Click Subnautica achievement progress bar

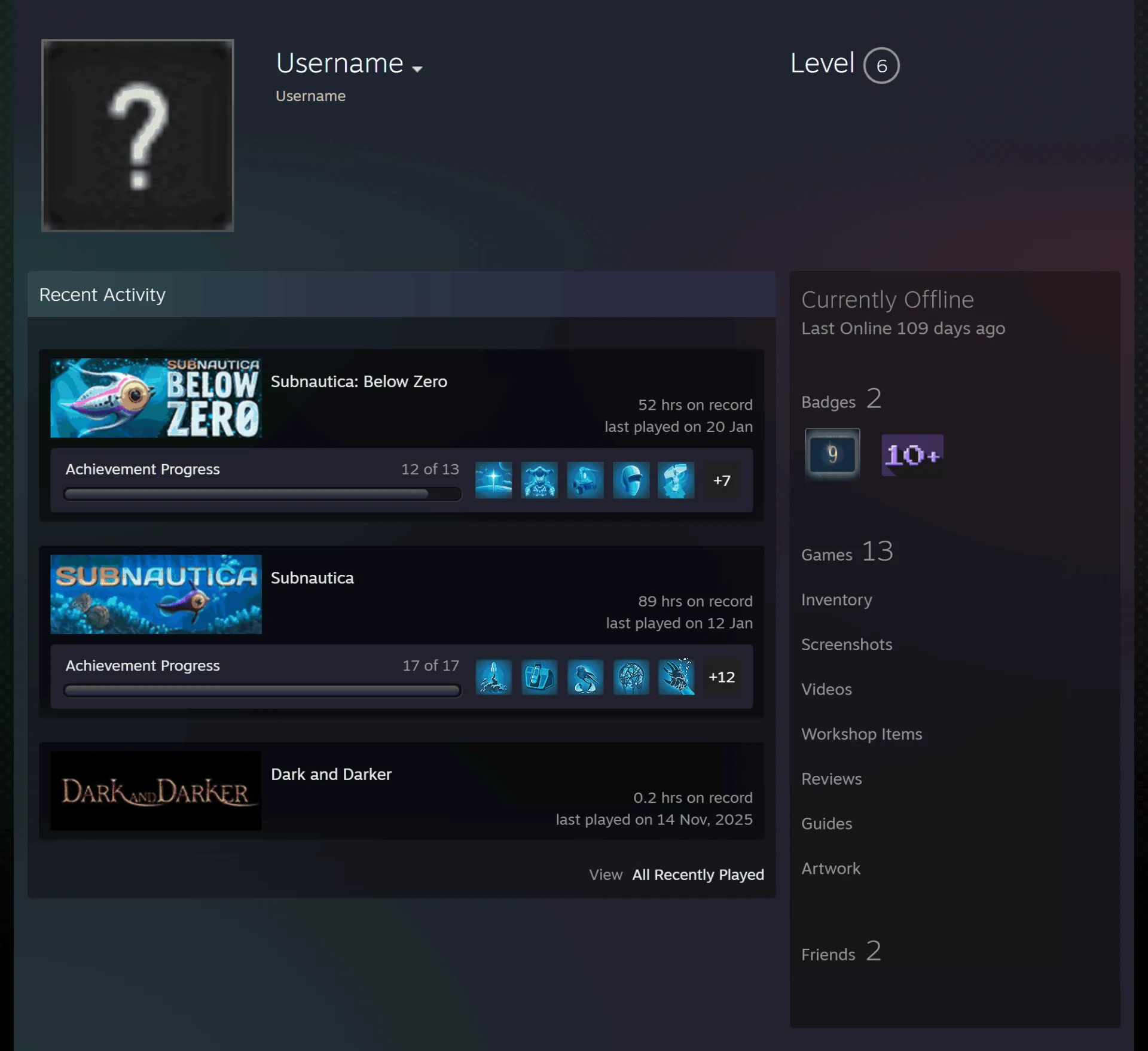pyautogui.click(x=262, y=690)
